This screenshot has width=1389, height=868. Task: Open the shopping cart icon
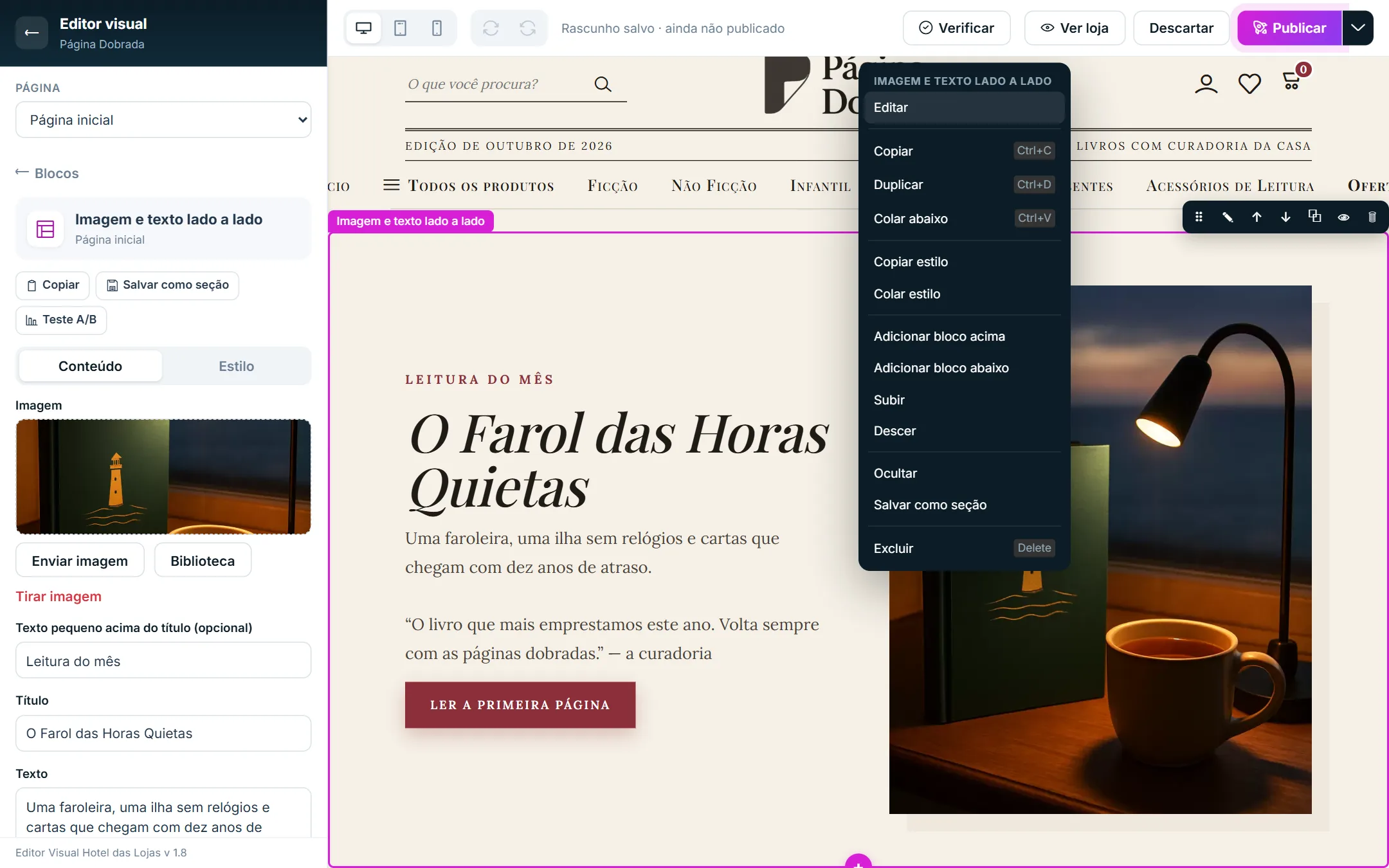[1291, 81]
